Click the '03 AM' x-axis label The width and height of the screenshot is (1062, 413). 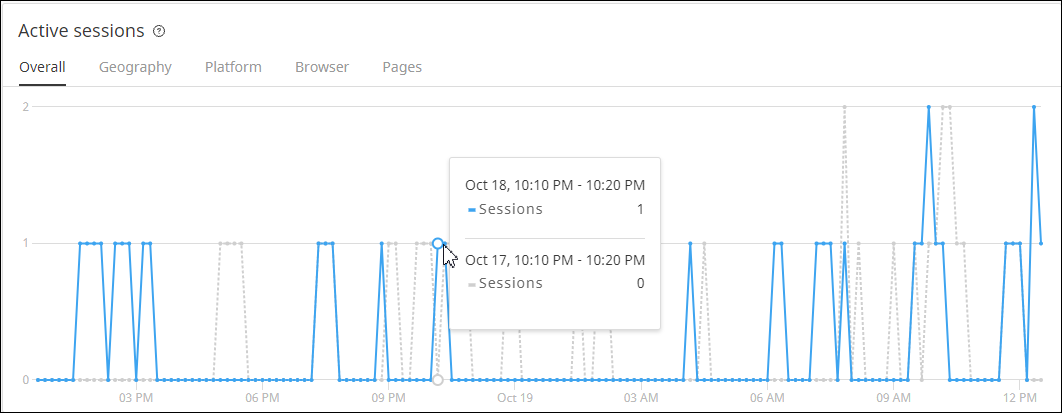(641, 398)
